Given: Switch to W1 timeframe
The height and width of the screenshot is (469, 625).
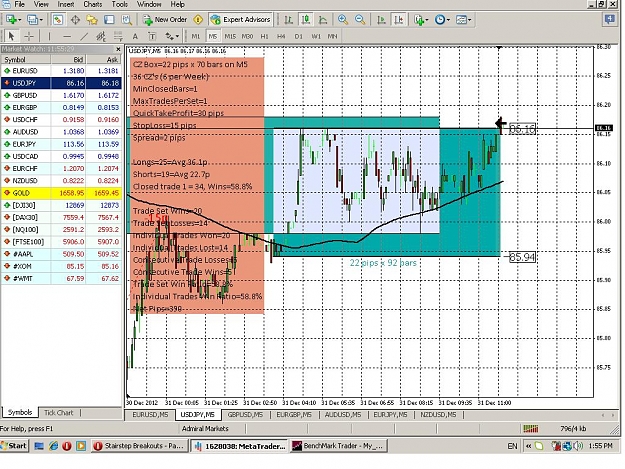Looking at the screenshot, I should pyautogui.click(x=316, y=36).
